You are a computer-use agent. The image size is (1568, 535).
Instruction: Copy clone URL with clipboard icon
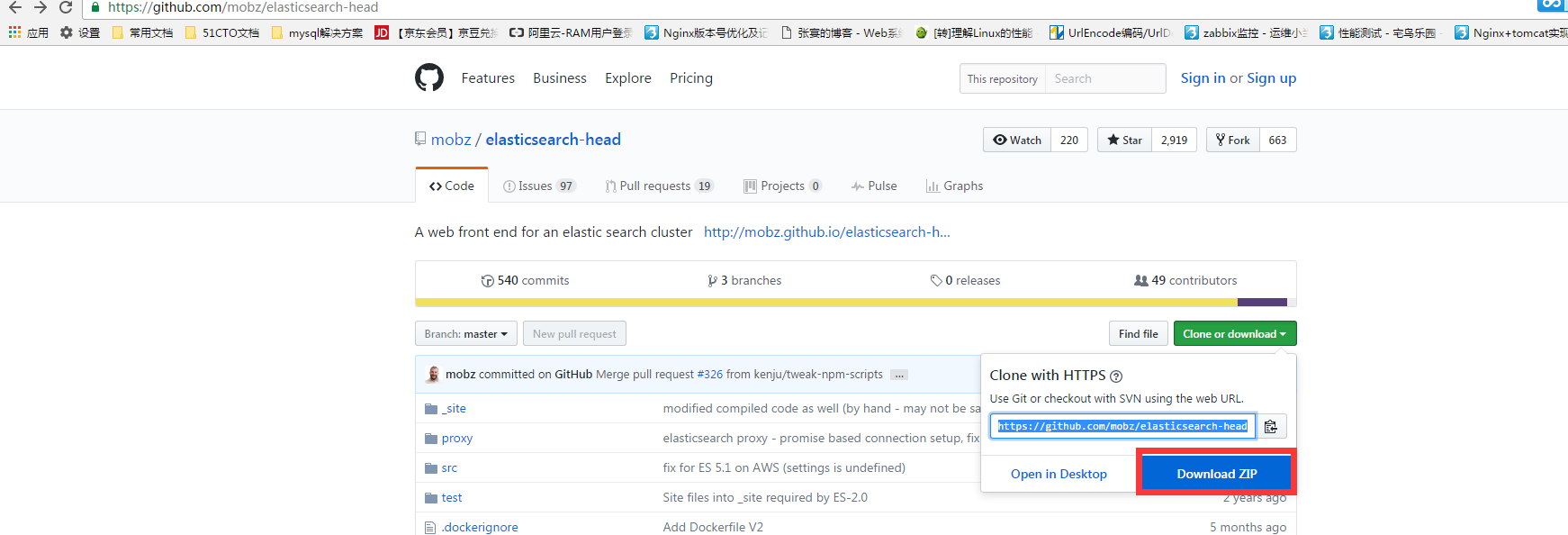1271,426
